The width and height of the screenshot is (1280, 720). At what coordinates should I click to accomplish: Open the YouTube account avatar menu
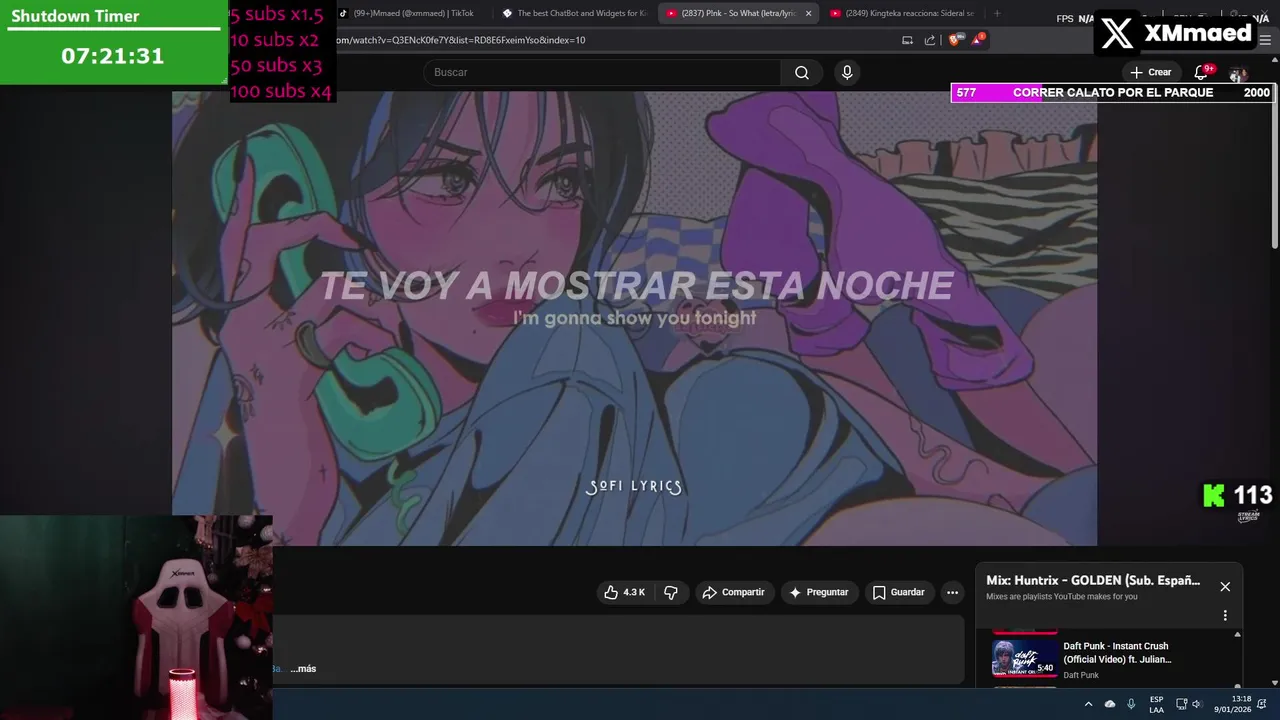pyautogui.click(x=1238, y=73)
